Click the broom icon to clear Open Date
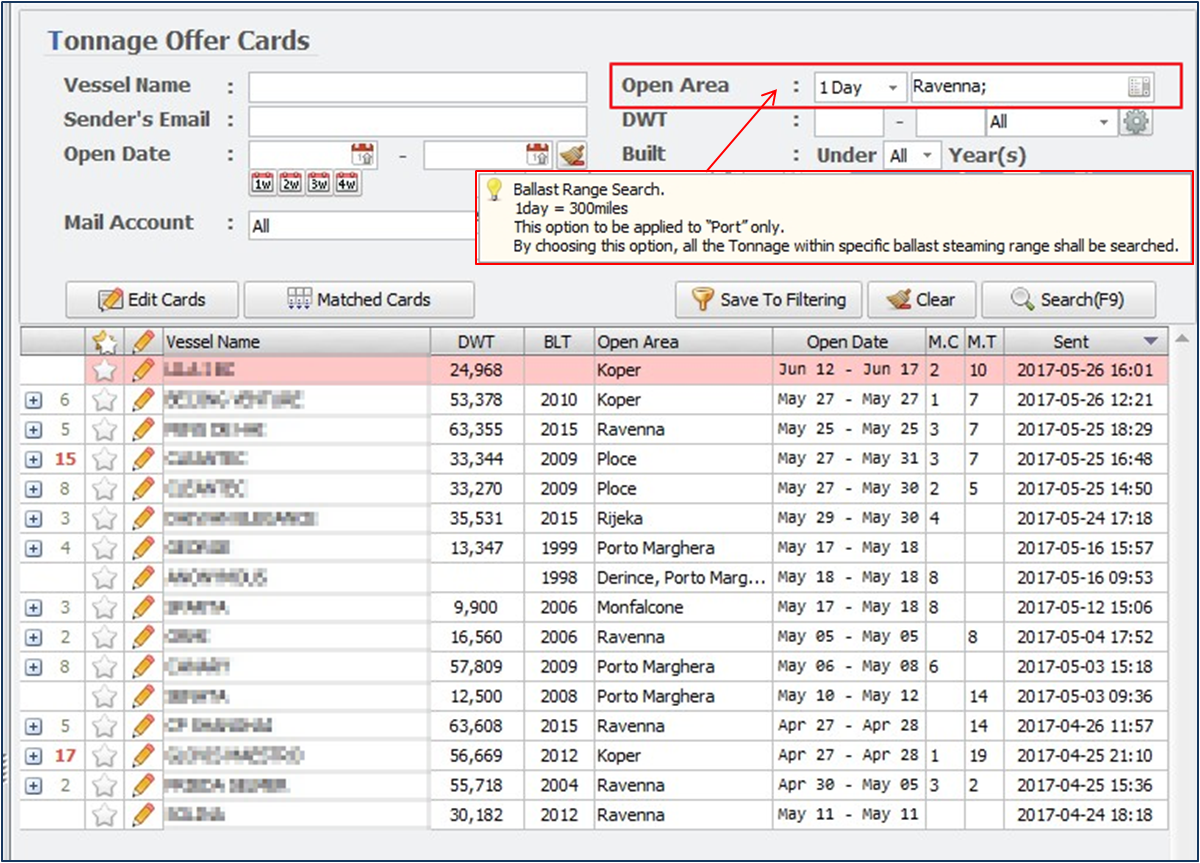 (571, 155)
